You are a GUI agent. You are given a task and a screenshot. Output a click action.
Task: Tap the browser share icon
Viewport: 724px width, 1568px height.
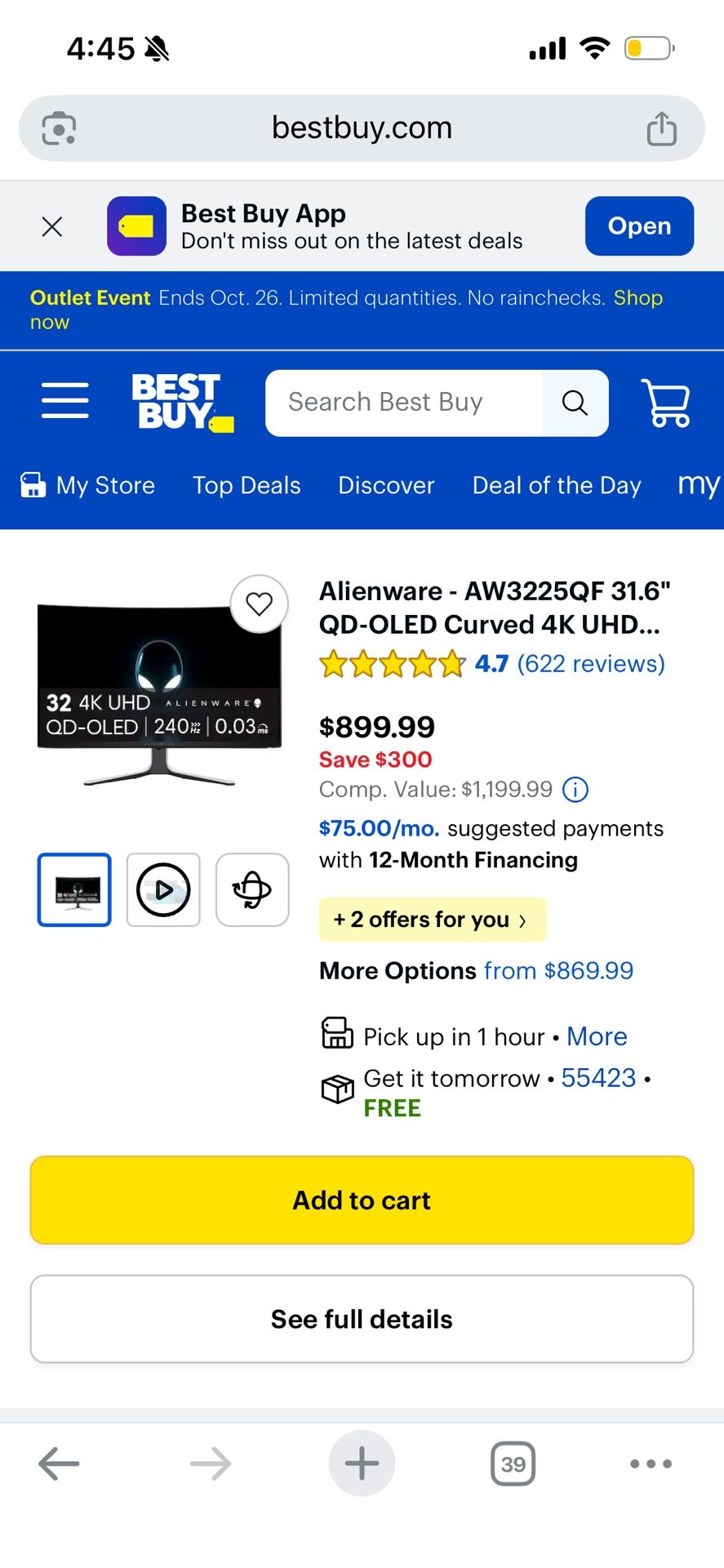(661, 128)
